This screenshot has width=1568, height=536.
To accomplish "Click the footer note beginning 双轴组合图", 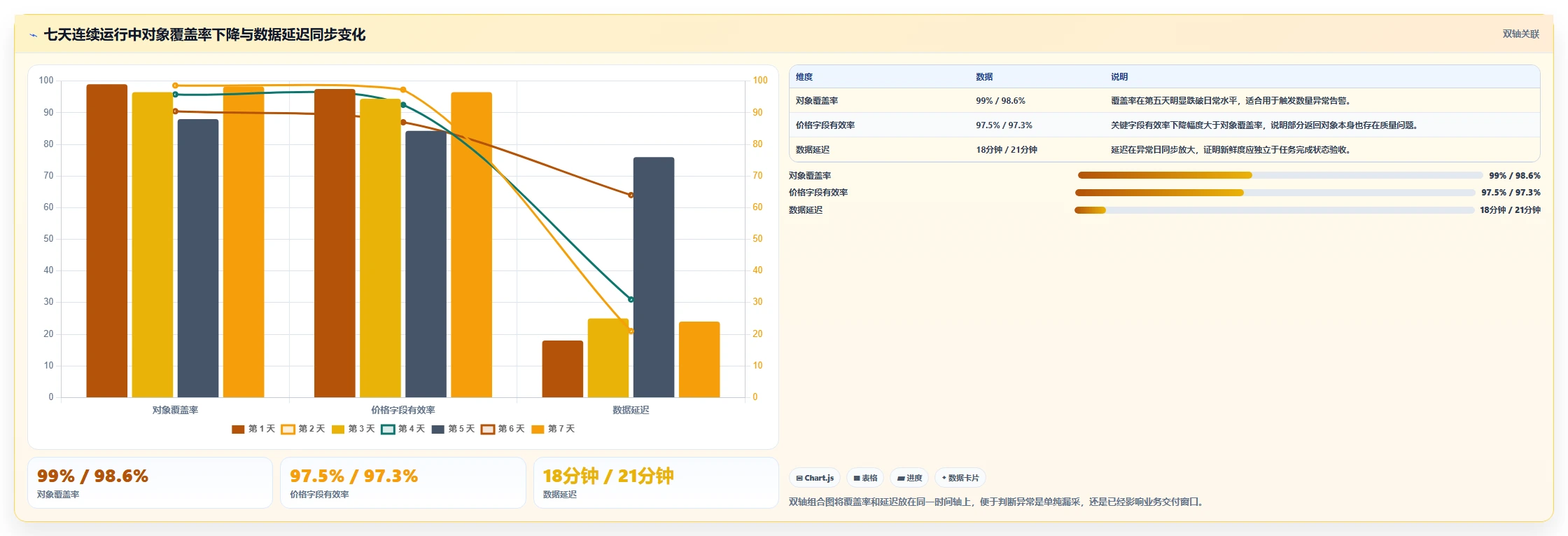I will [995, 502].
